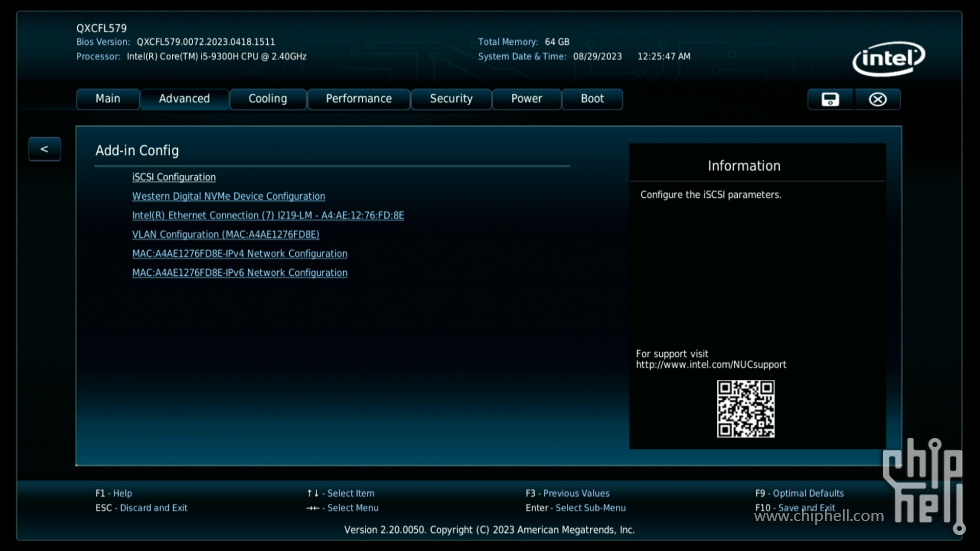The height and width of the screenshot is (551, 980).
Task: Click the Processor i5-9300H text
Action: 216,56
